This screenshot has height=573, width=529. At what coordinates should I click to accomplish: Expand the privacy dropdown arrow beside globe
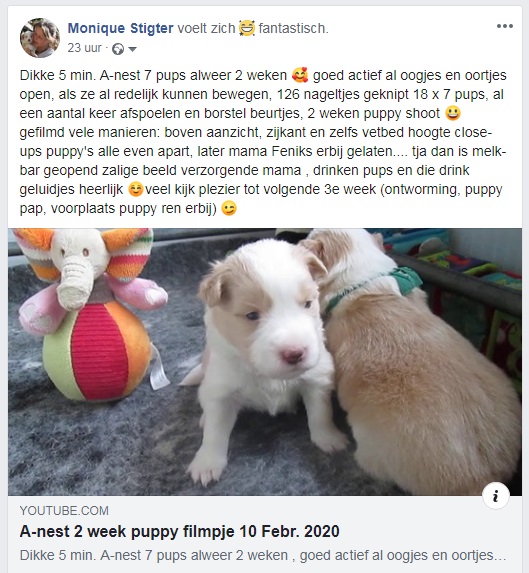click(132, 49)
